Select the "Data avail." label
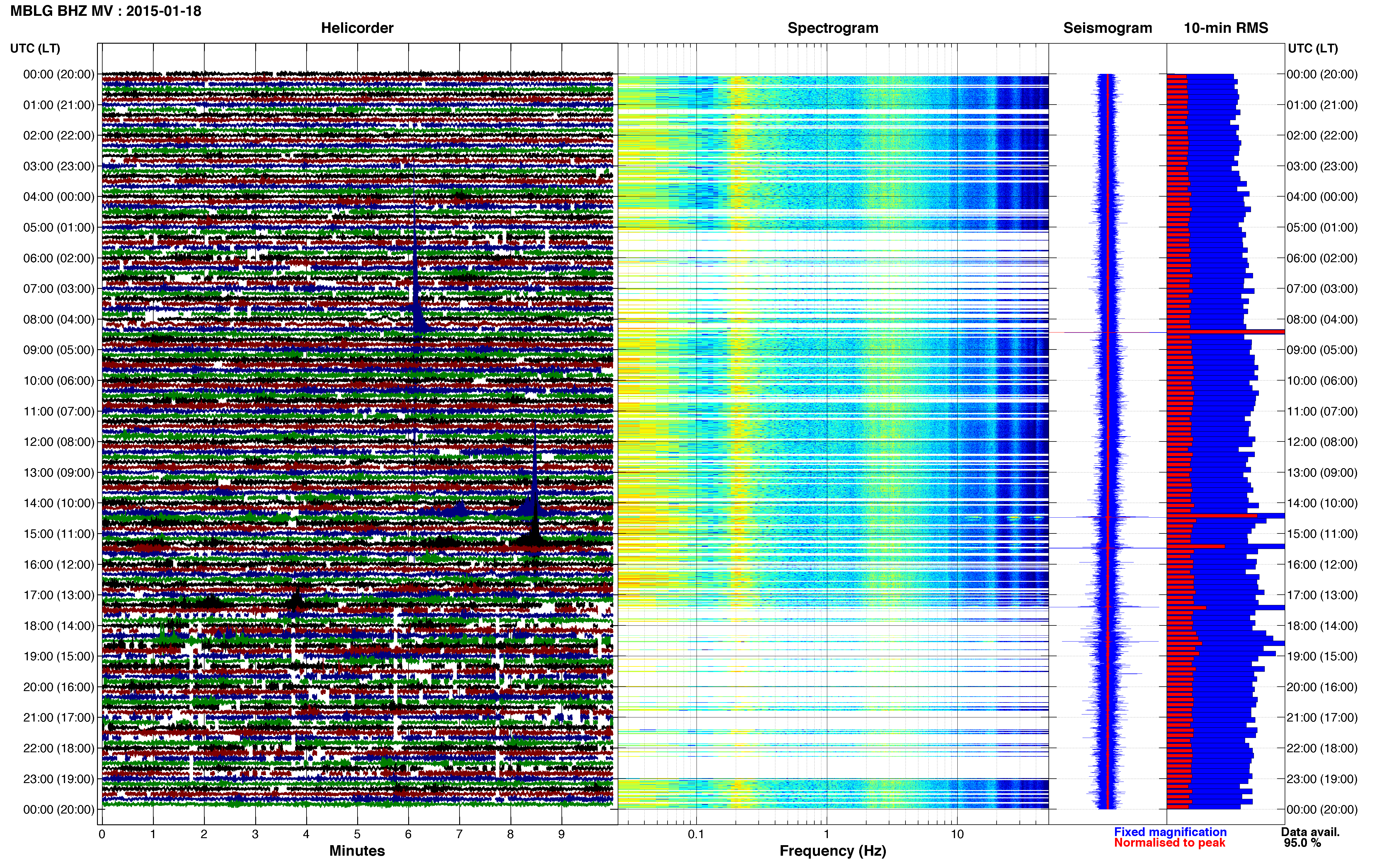Image resolution: width=1389 pixels, height=868 pixels. point(1310,832)
